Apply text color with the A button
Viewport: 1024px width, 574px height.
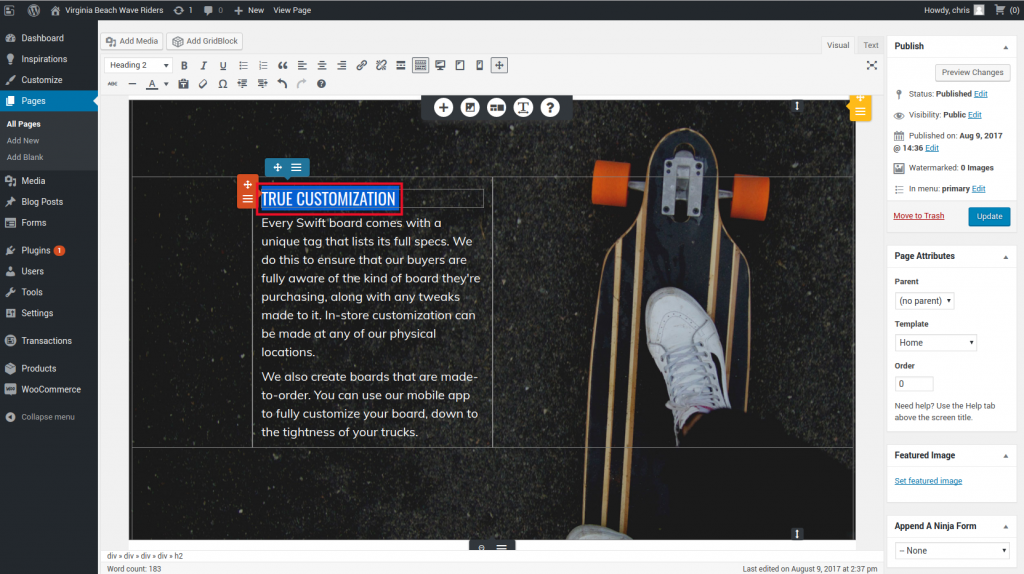153,84
